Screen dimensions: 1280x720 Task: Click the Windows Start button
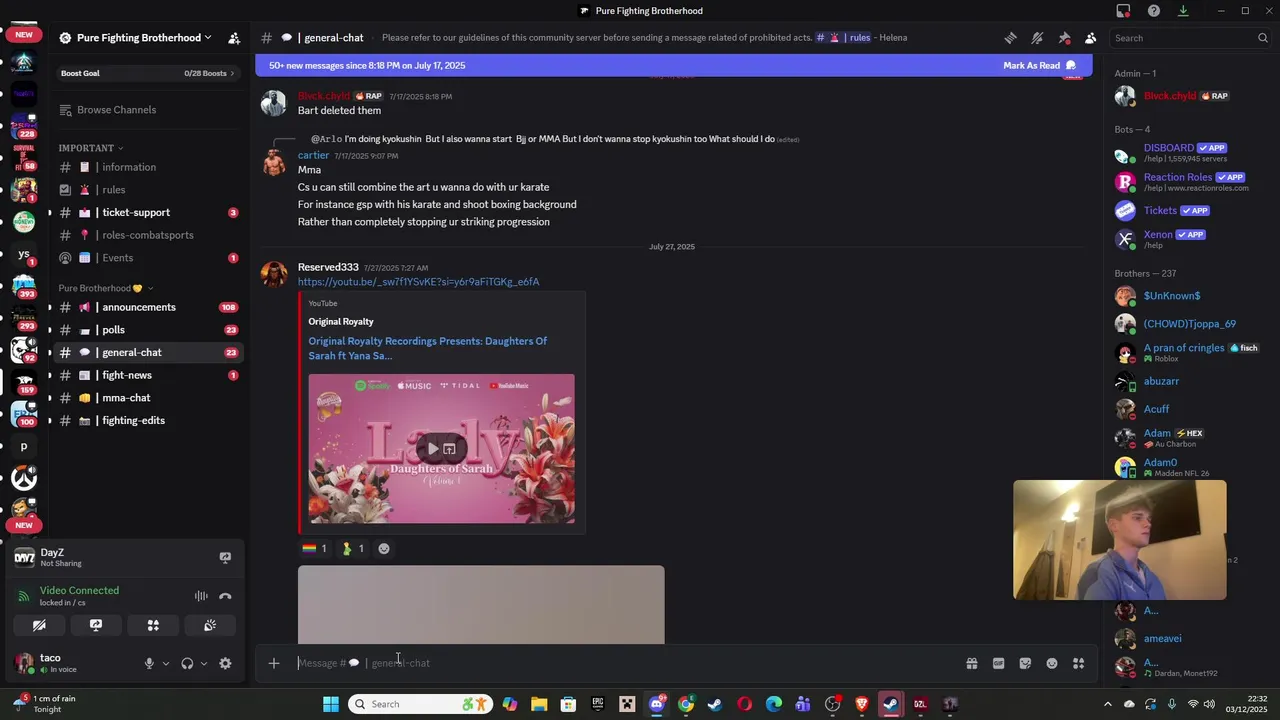point(331,704)
